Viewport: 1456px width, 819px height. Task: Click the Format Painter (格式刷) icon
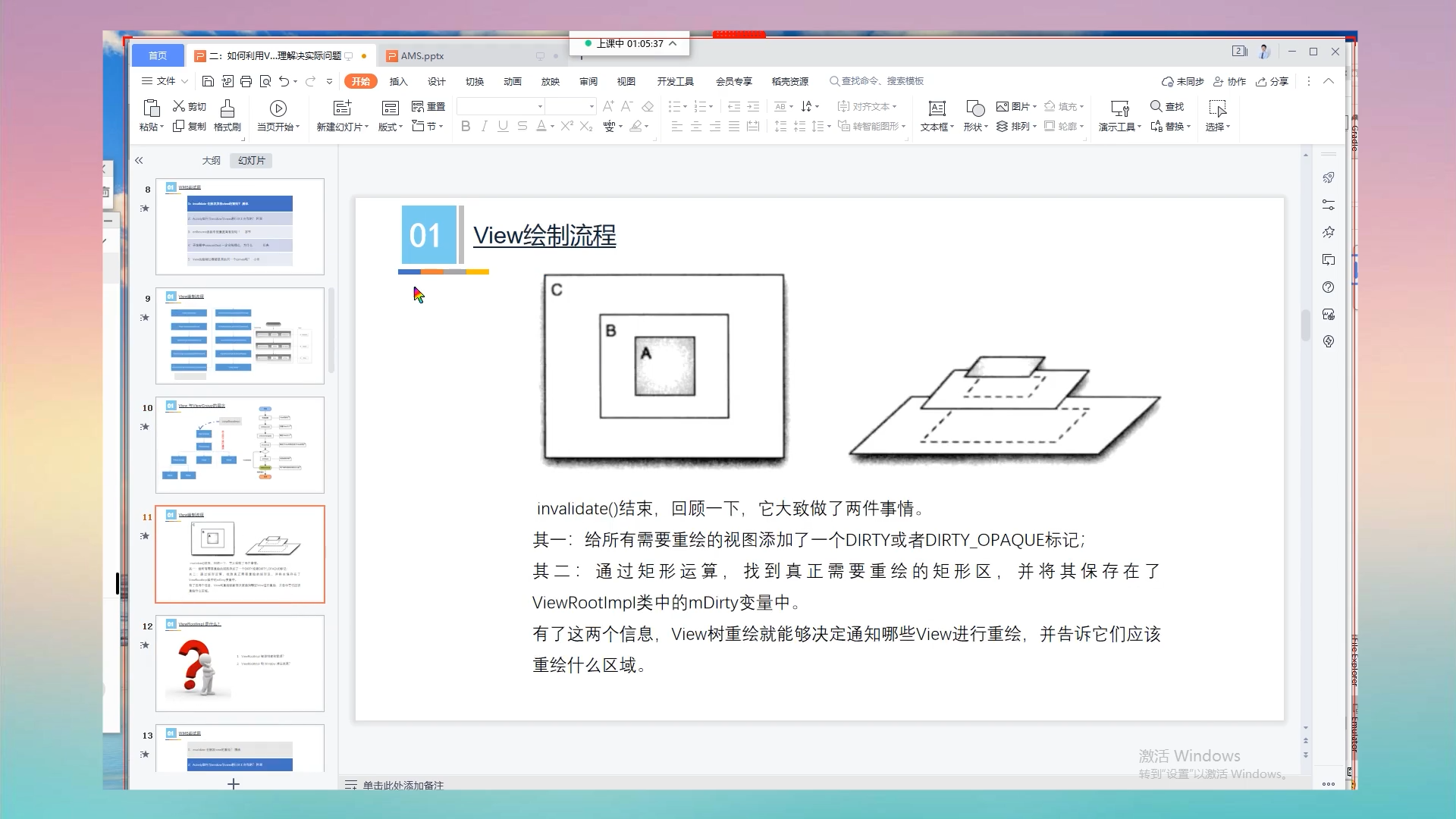227,108
